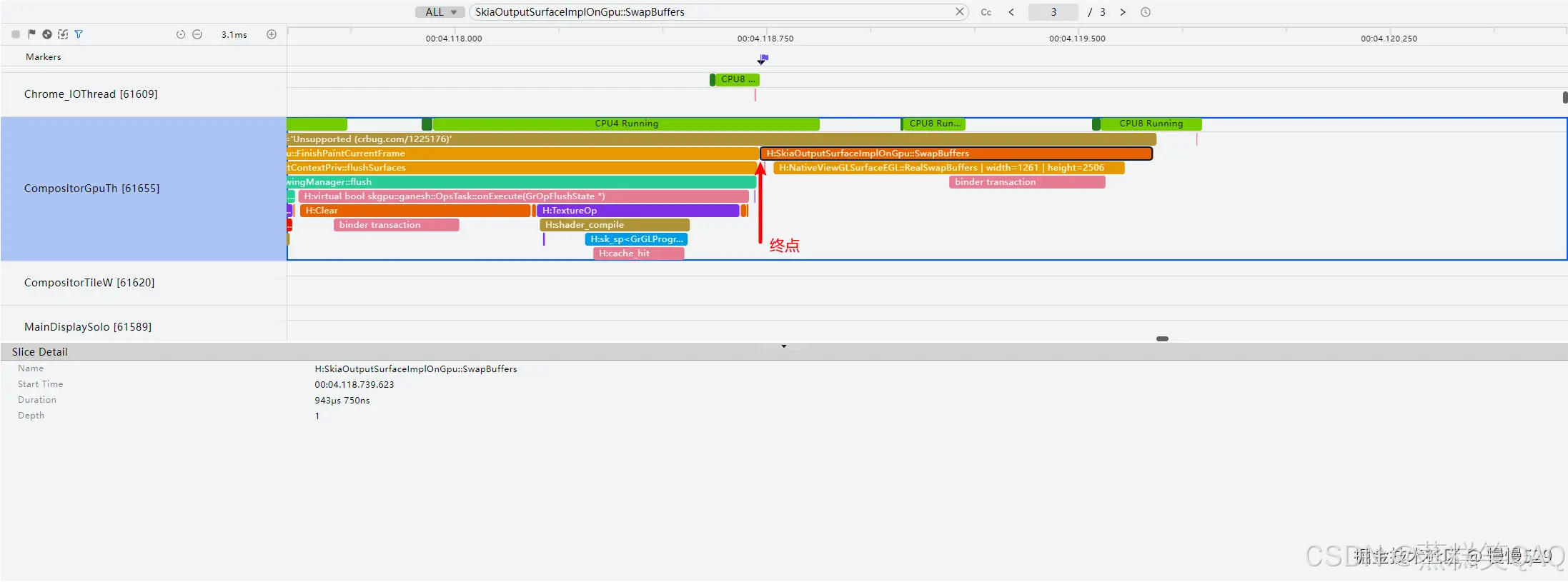The width and height of the screenshot is (1568, 582).
Task: Select the OpsTask::onExecute slice
Action: click(x=524, y=196)
